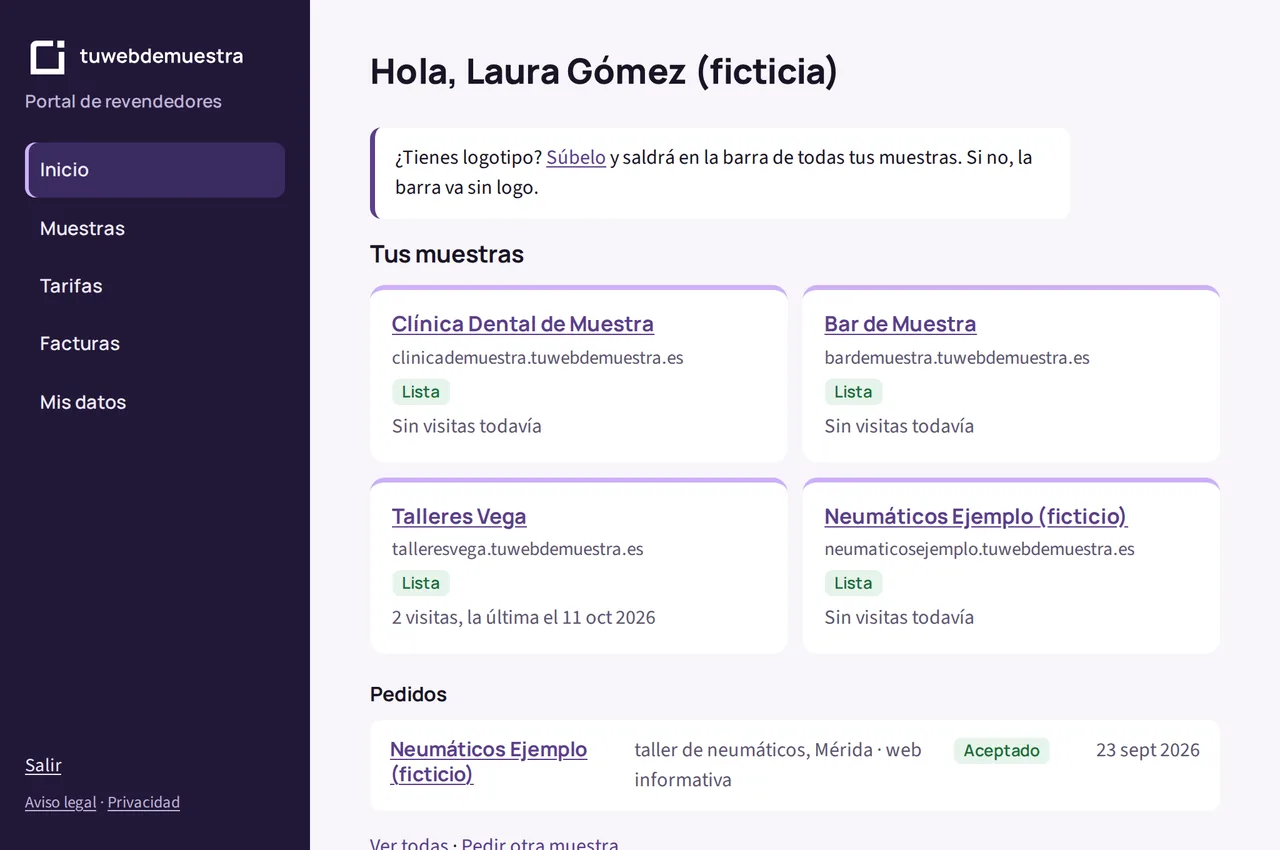Open Bar de Muestra sample

[900, 324]
